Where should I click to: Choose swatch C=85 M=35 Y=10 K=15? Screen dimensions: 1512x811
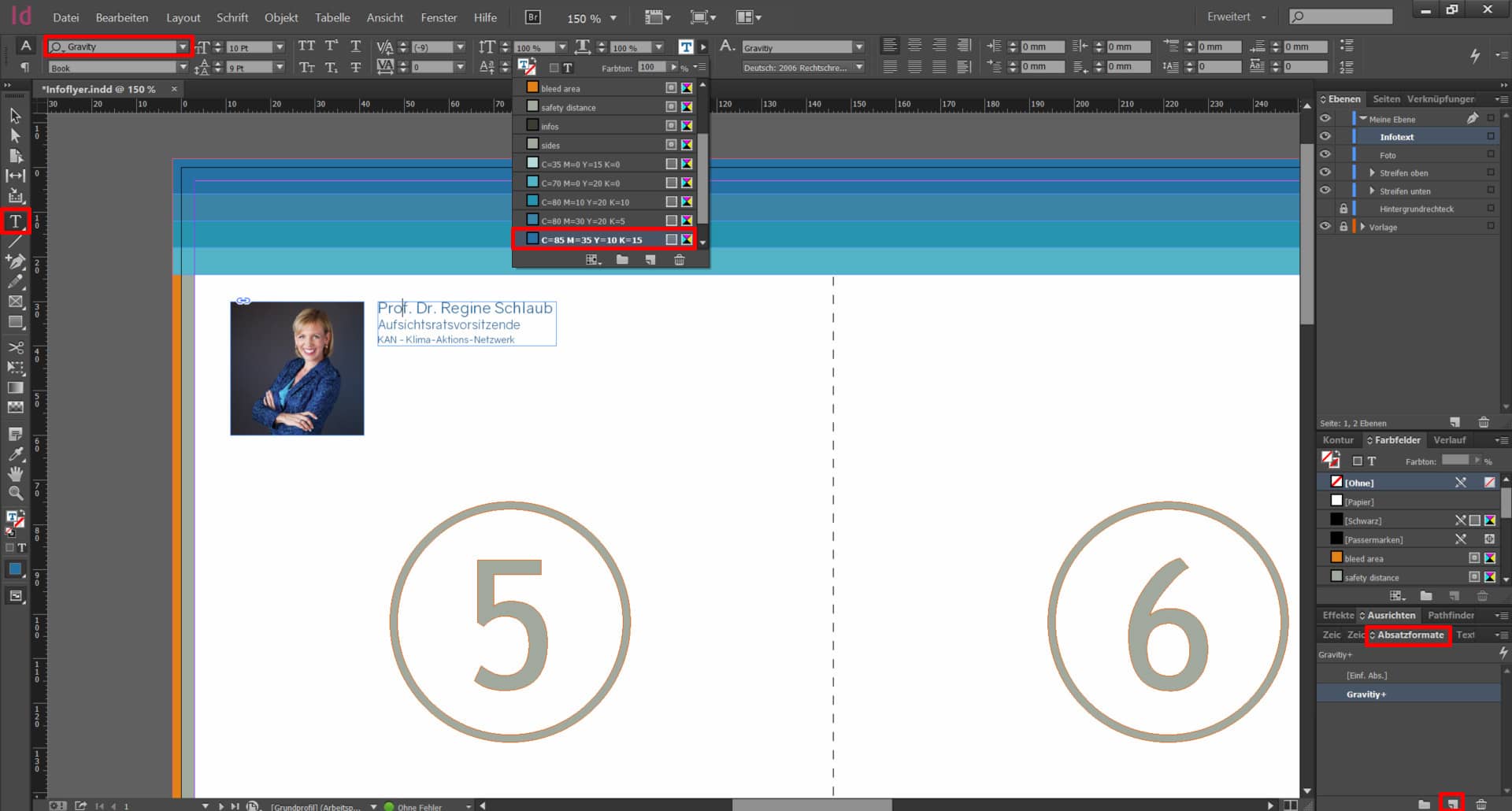(591, 239)
